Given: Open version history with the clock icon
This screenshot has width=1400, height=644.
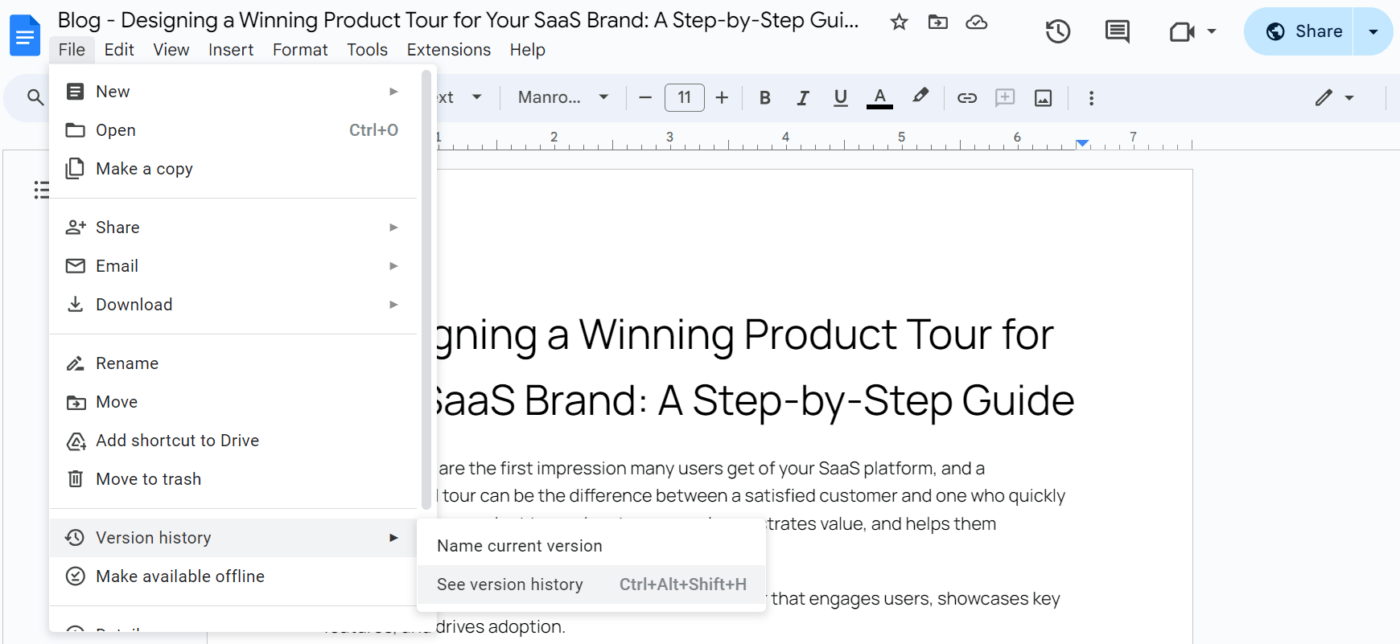Looking at the screenshot, I should [x=1057, y=31].
